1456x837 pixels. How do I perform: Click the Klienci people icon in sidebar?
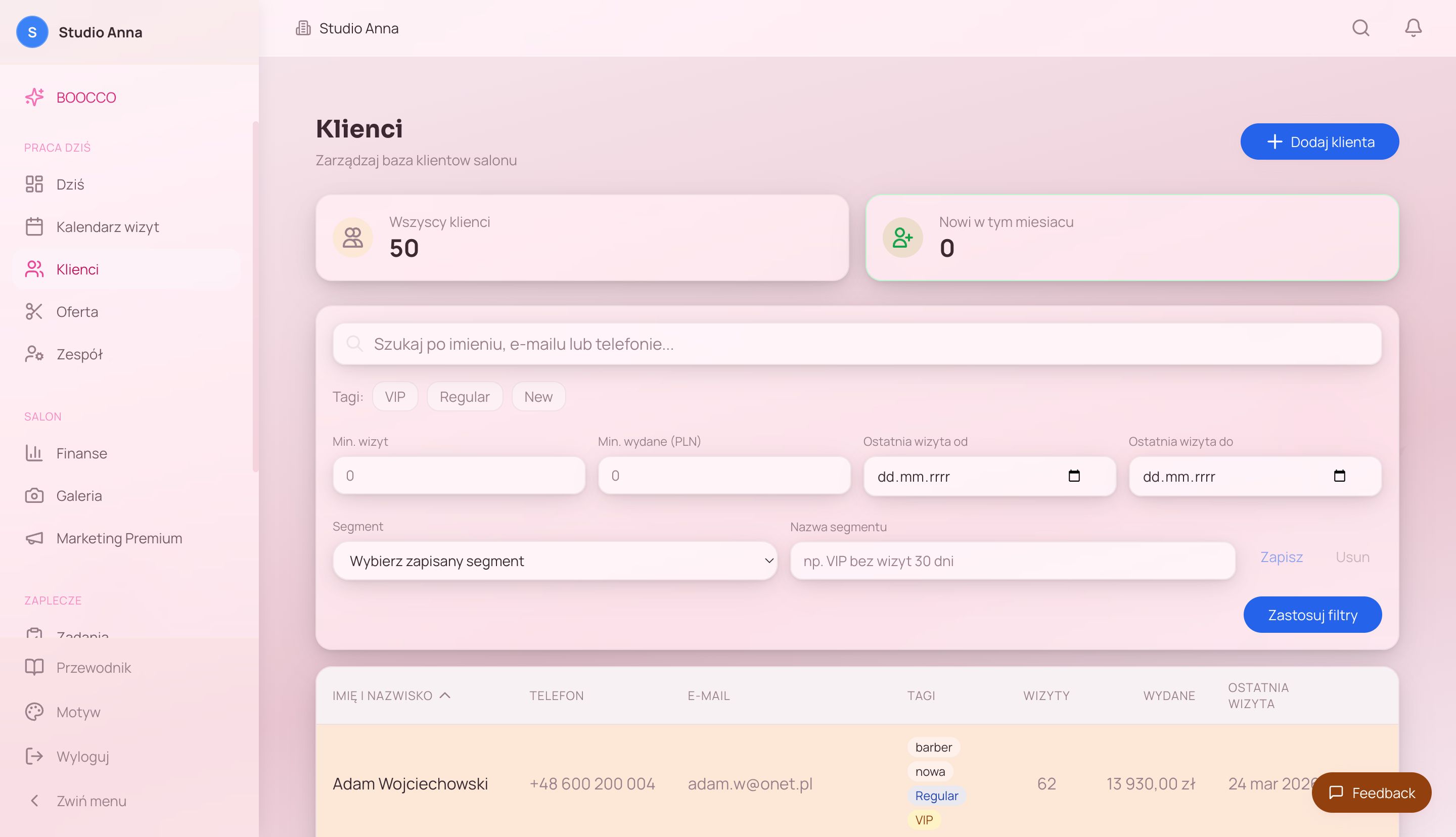pos(34,269)
